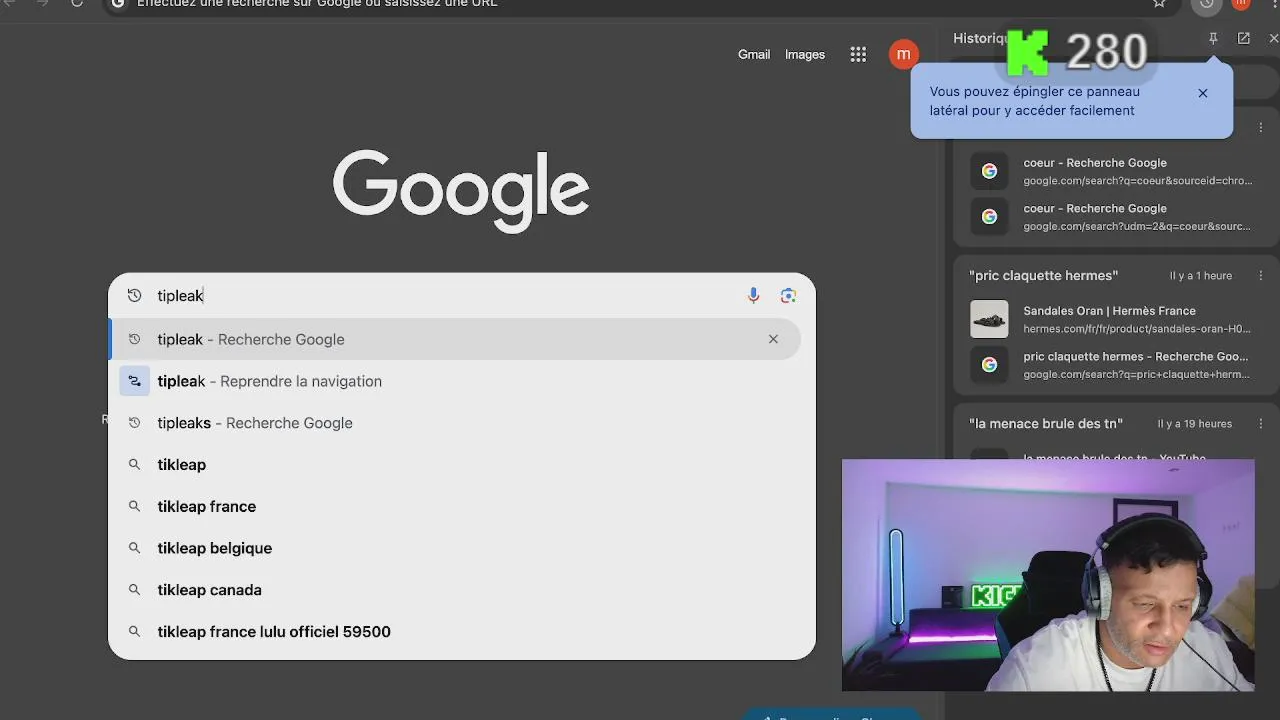Screen dimensions: 1280x720
Task: Click into the search box containing 'tipleak'
Action: click(x=445, y=295)
